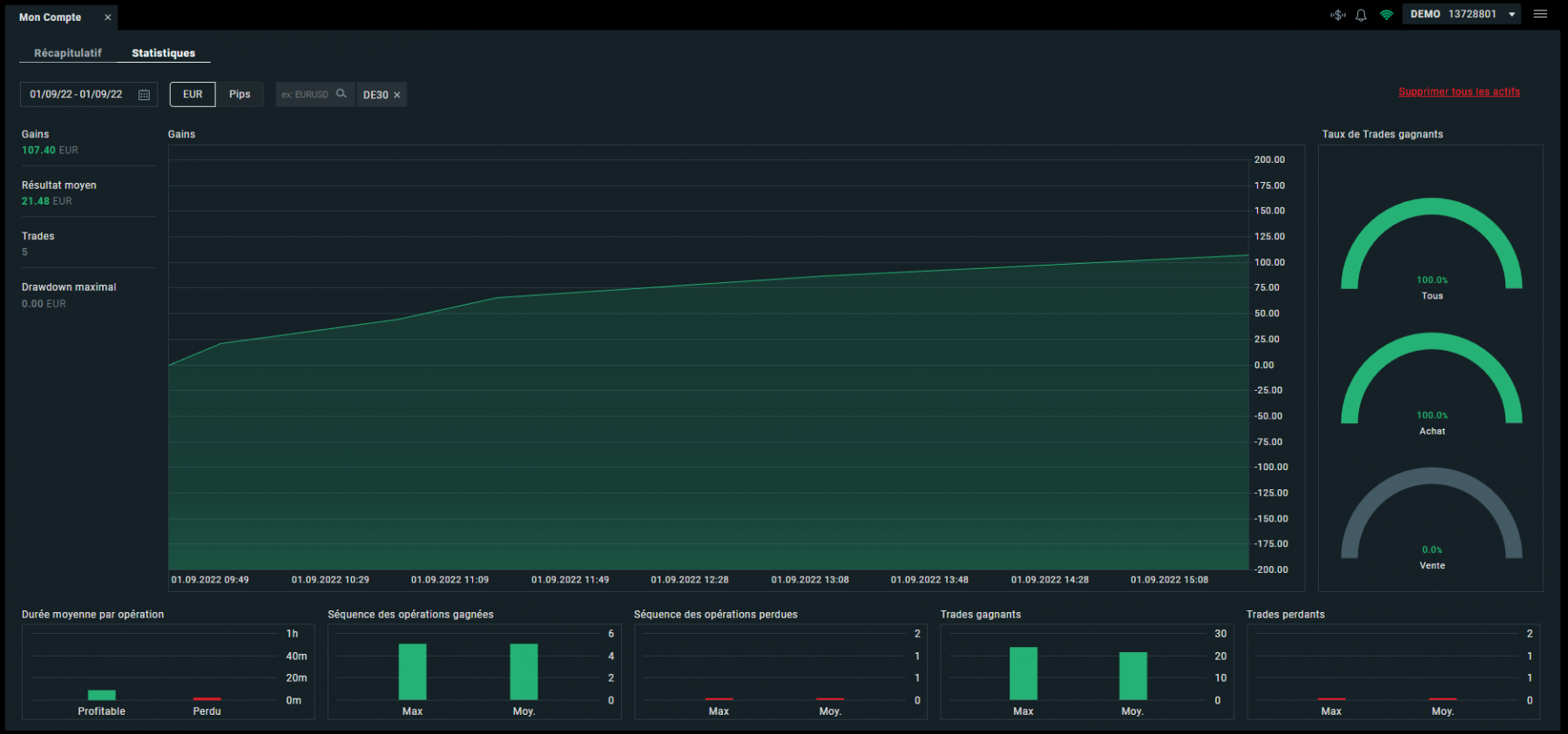Click the Profitable duration bar
1568x734 pixels.
102,695
